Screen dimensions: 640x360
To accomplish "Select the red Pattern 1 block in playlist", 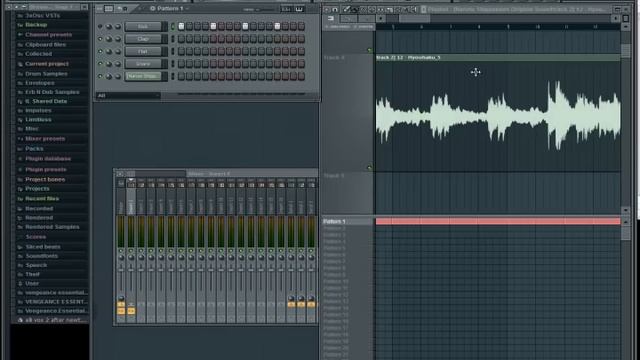I will 498,221.
